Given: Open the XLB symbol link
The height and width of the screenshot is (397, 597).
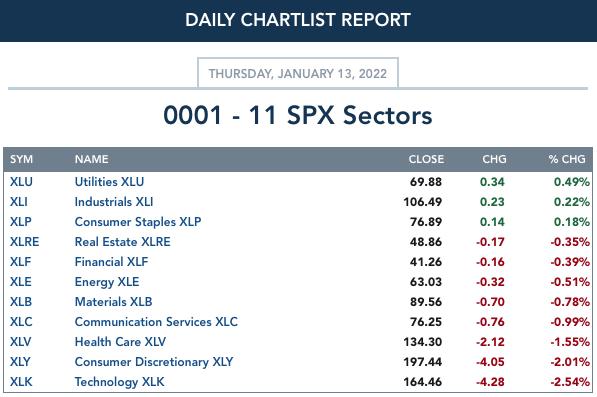Looking at the screenshot, I should pyautogui.click(x=21, y=302).
